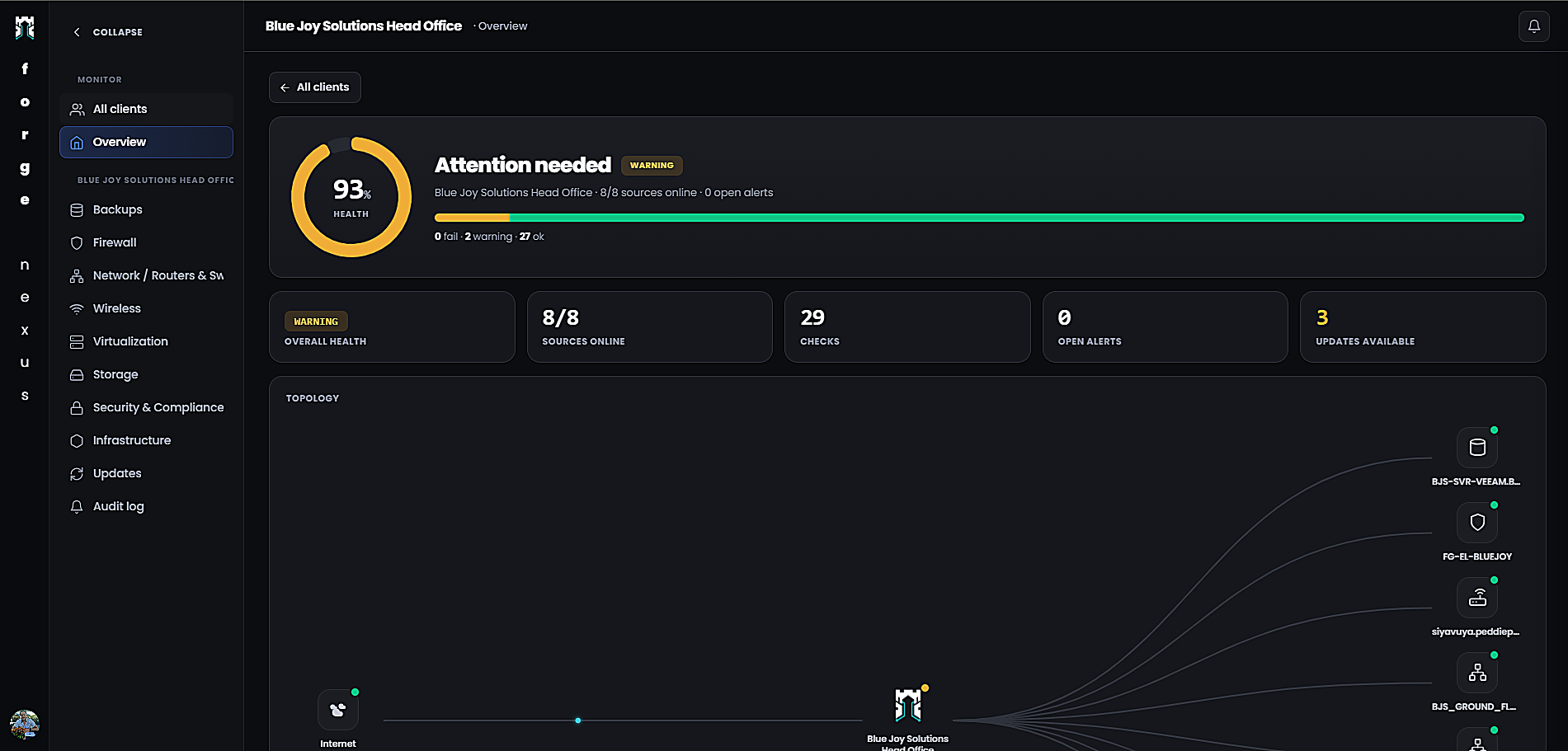1568x751 pixels.
Task: Open the Backups section
Action: coord(146,209)
